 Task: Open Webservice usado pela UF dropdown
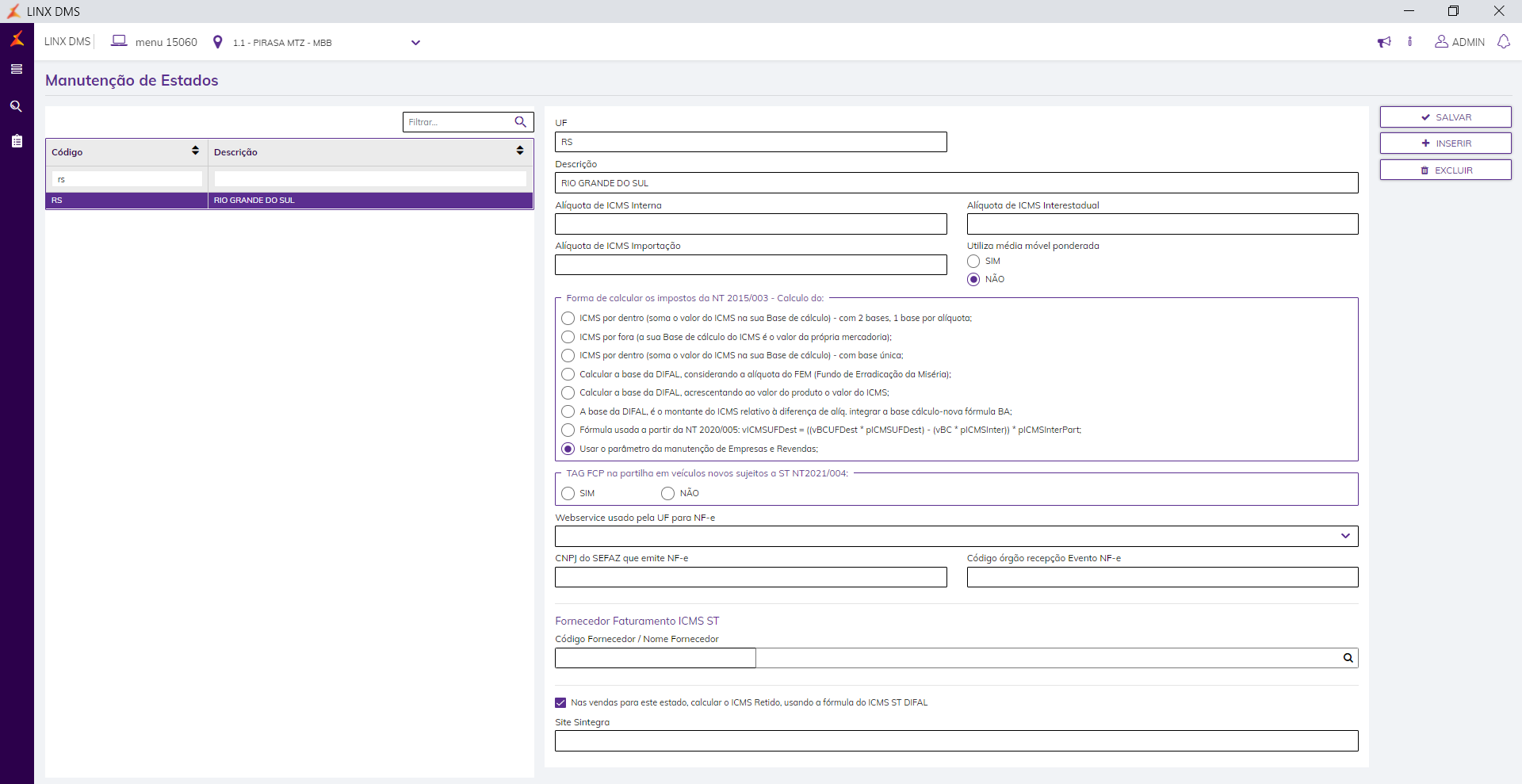pyautogui.click(x=1345, y=537)
